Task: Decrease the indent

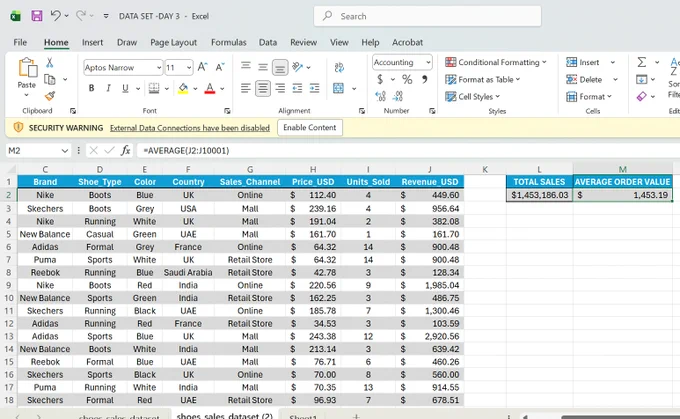Action: coord(298,88)
